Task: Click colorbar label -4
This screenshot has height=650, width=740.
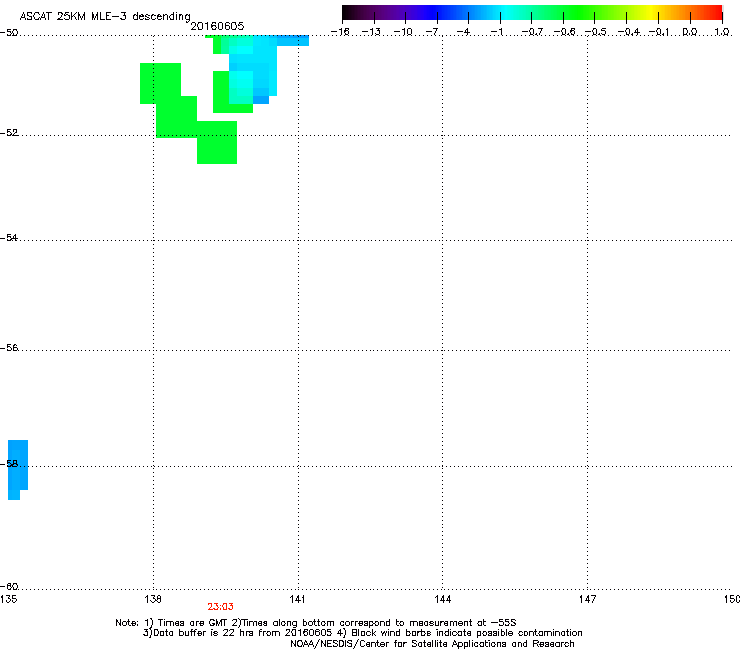Action: (x=463, y=32)
